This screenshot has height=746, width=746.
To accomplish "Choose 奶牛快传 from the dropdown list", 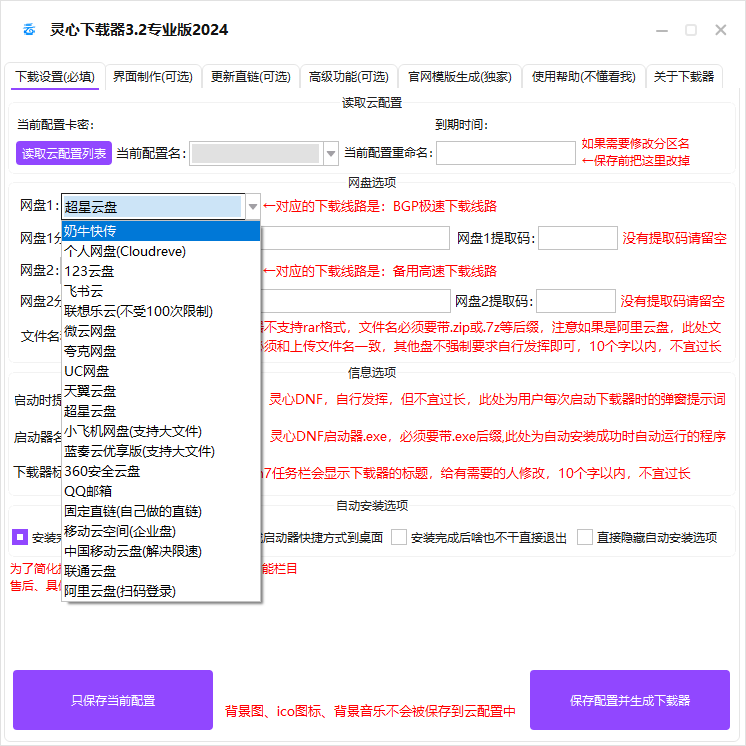I will (x=160, y=231).
